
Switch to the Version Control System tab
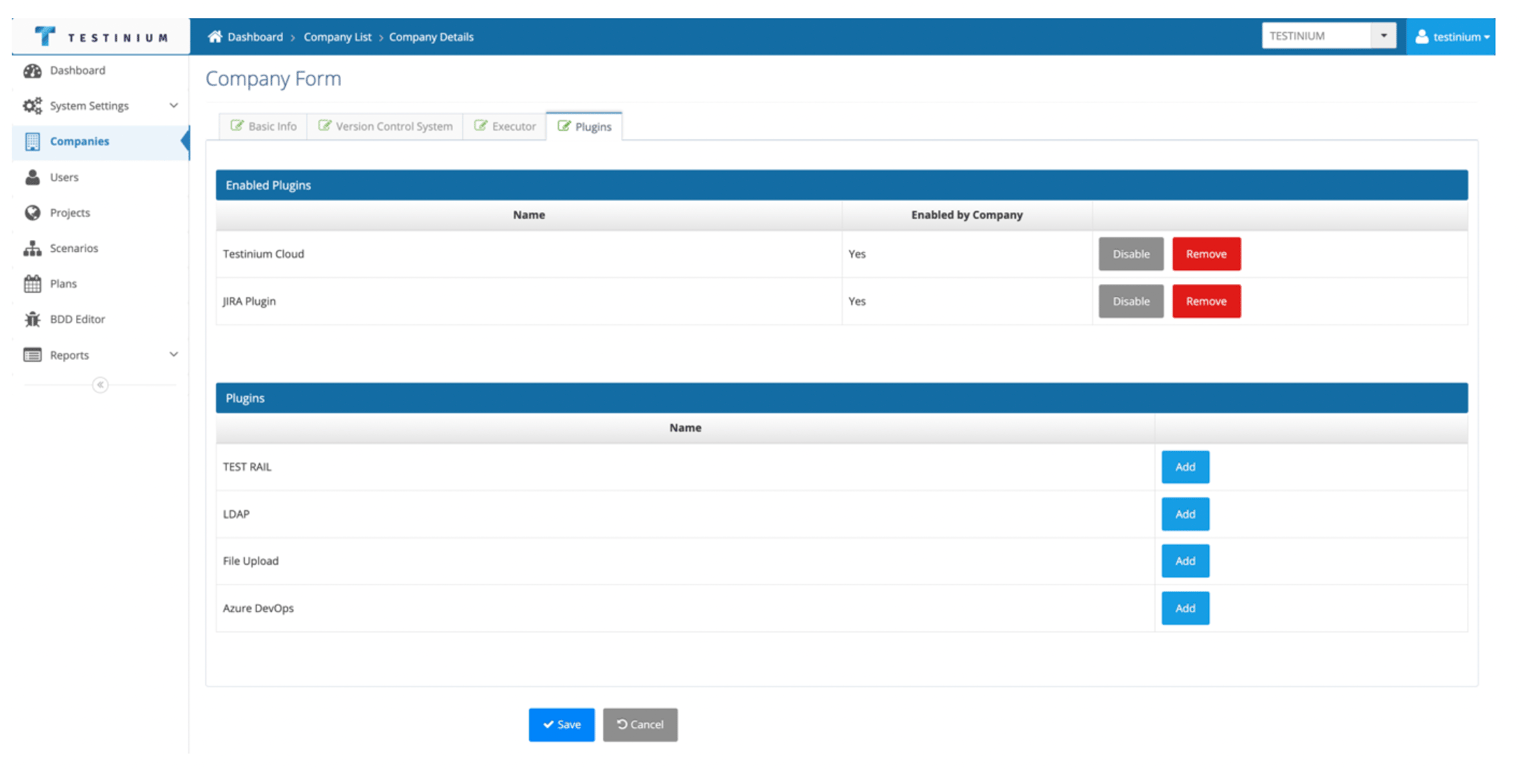385,127
